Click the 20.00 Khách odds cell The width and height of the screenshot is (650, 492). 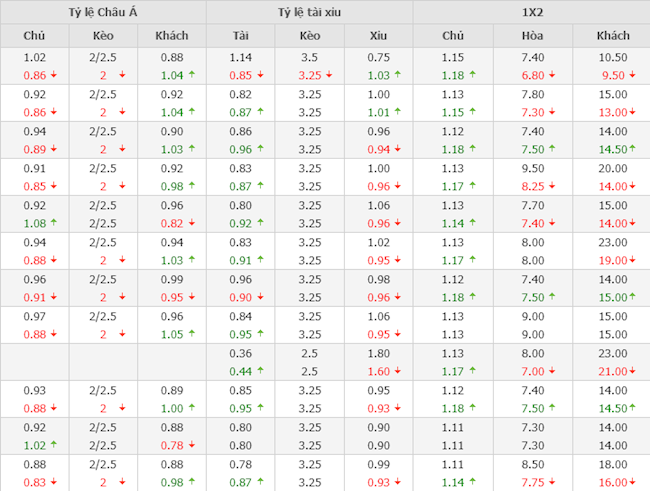pyautogui.click(x=612, y=168)
